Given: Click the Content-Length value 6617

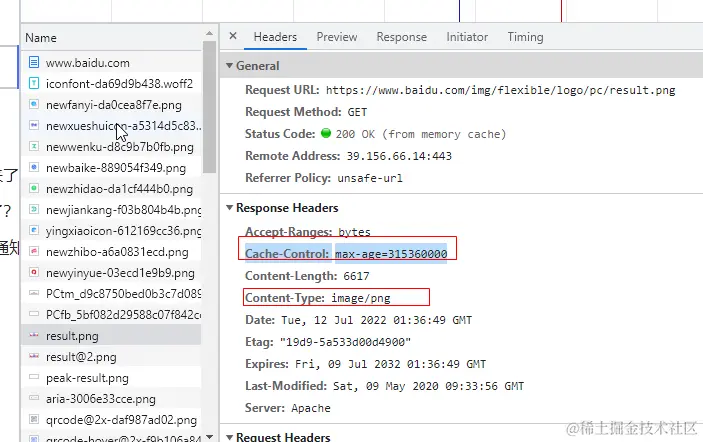Looking at the screenshot, I should (356, 276).
